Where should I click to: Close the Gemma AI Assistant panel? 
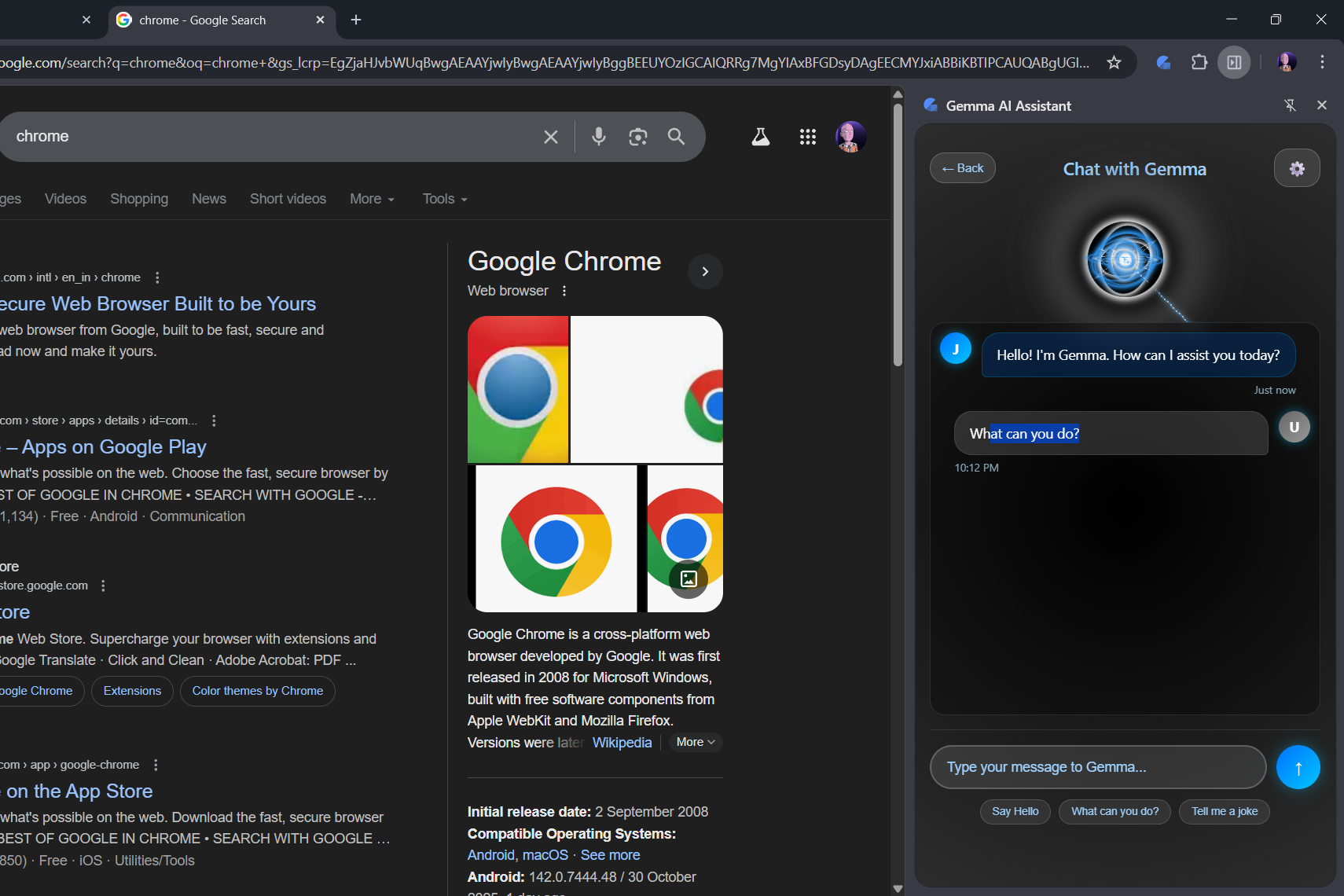tap(1322, 105)
